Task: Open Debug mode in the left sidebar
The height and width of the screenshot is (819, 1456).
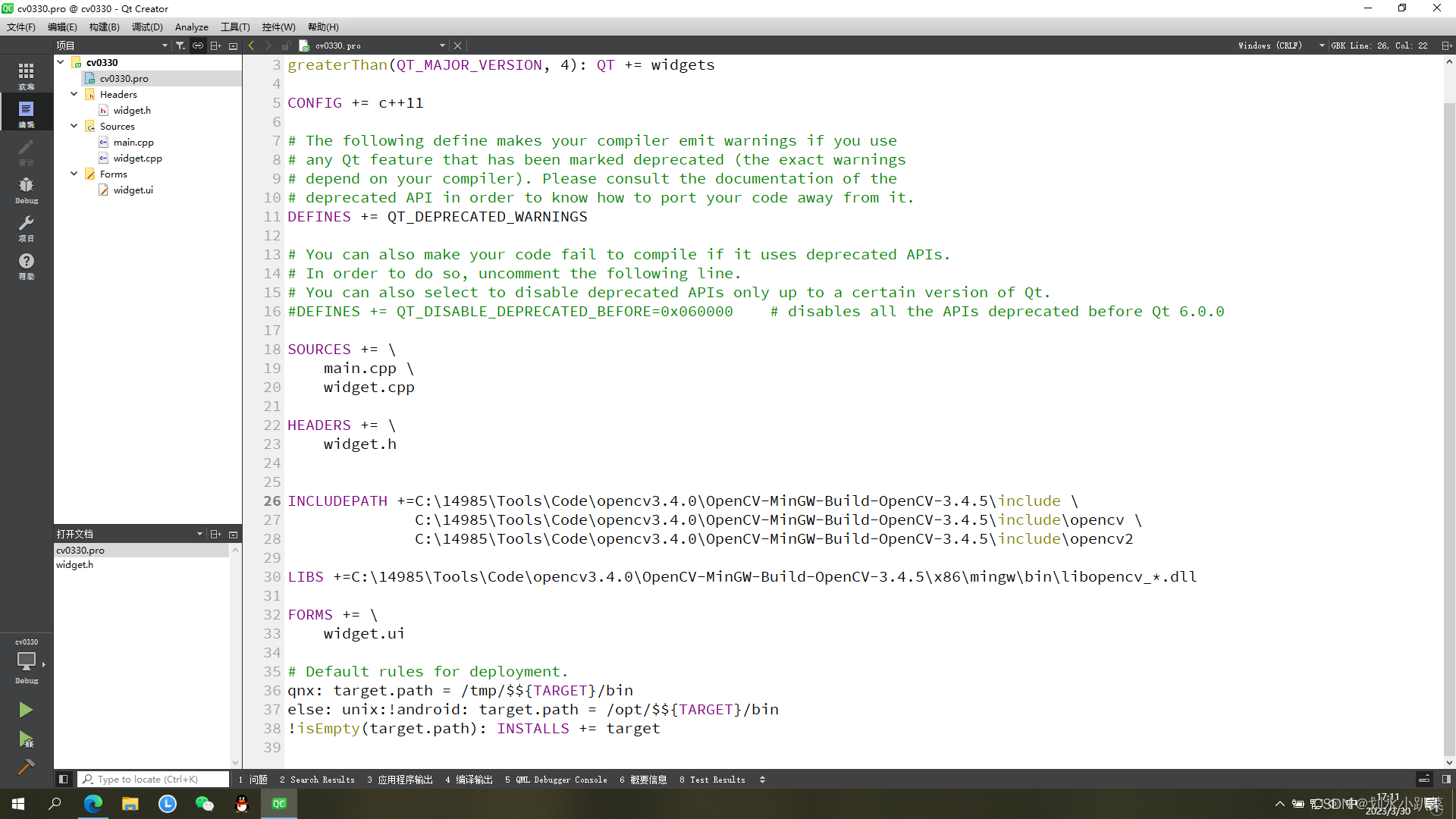Action: [26, 190]
